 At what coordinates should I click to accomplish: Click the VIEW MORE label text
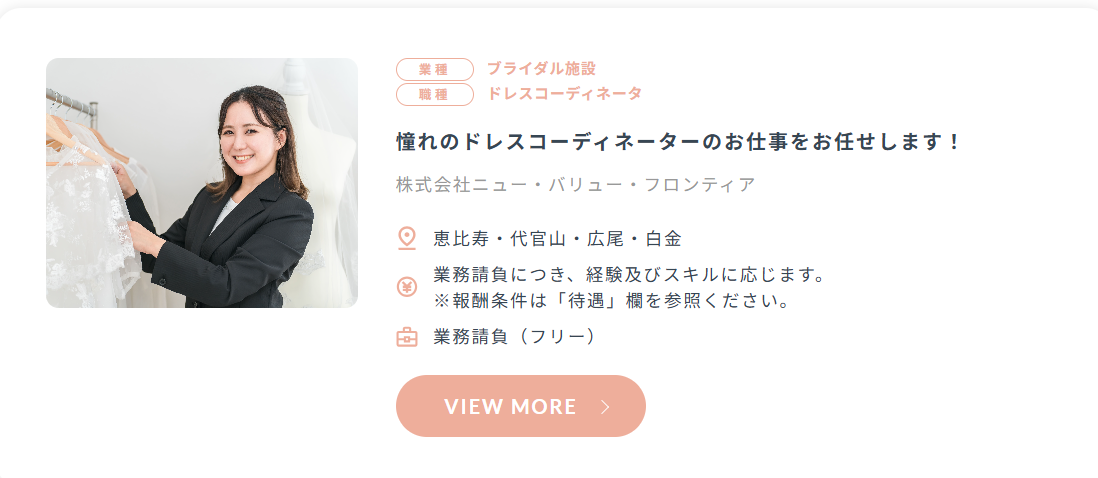[510, 407]
